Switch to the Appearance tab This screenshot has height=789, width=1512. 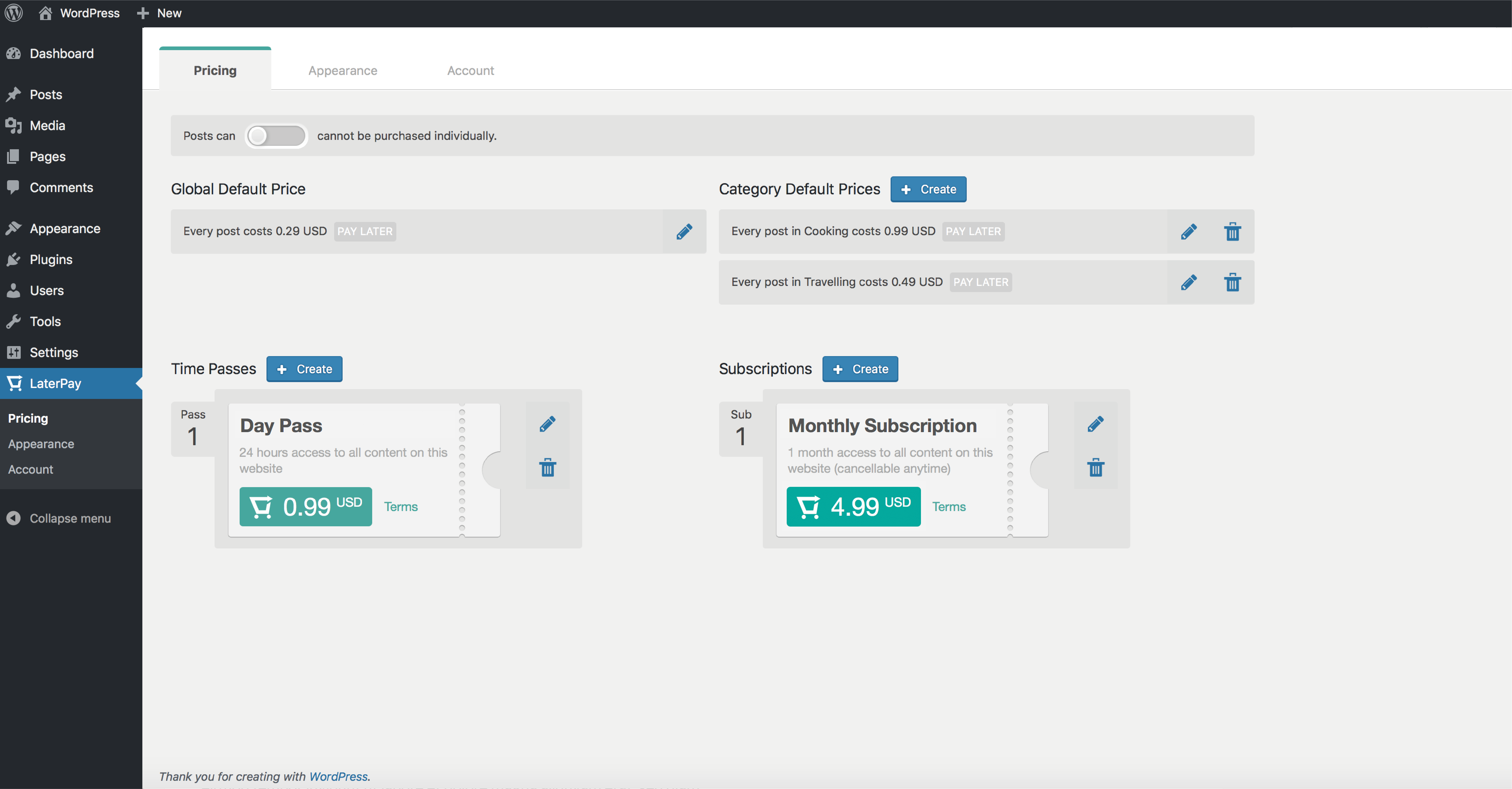(x=343, y=70)
